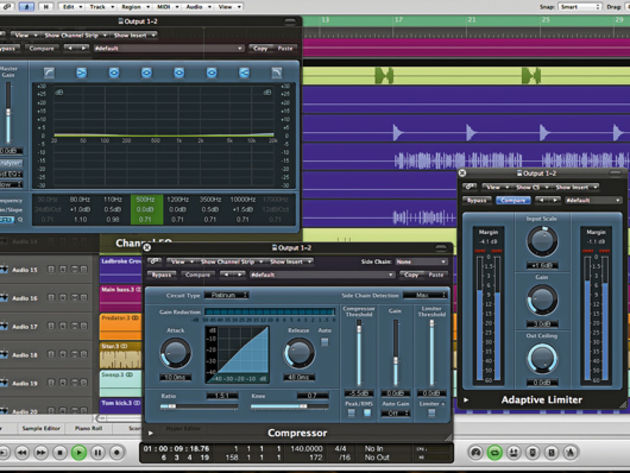Screen dimensions: 630x473
Task: Select the Peak detection button in Compressor
Action: click(x=351, y=413)
